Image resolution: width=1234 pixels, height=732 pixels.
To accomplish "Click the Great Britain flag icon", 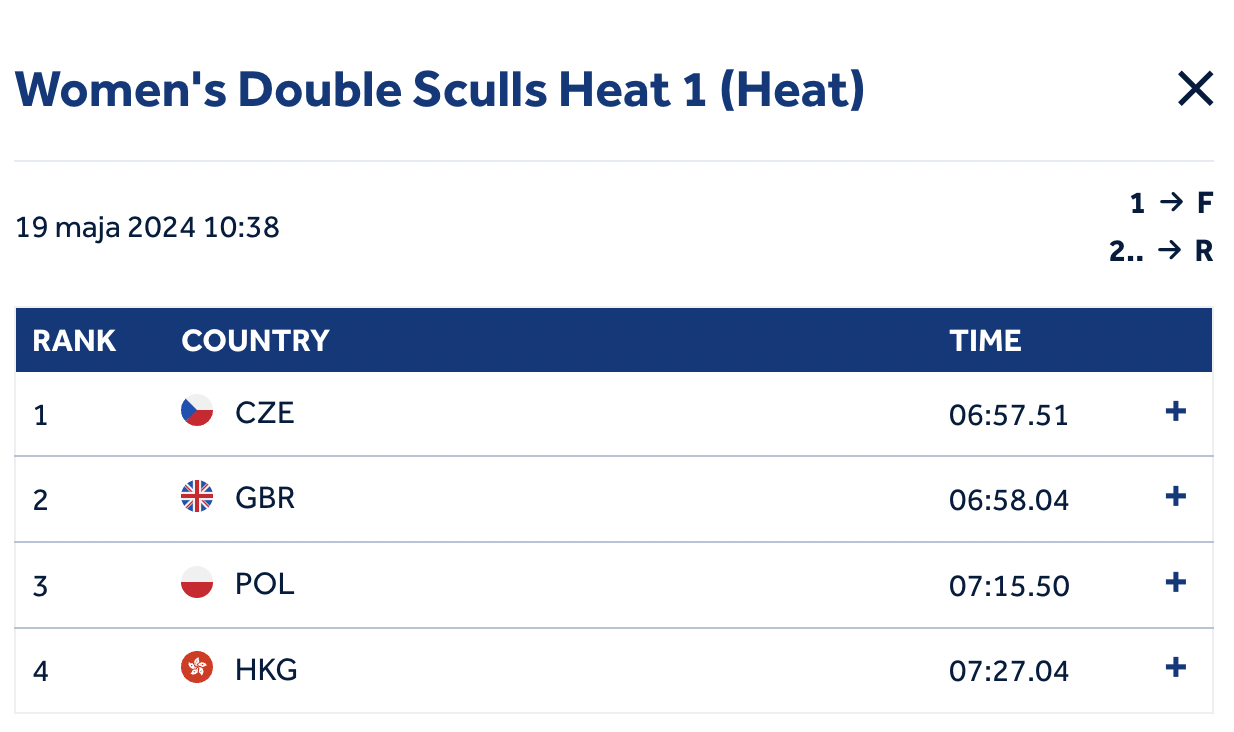I will [x=197, y=497].
